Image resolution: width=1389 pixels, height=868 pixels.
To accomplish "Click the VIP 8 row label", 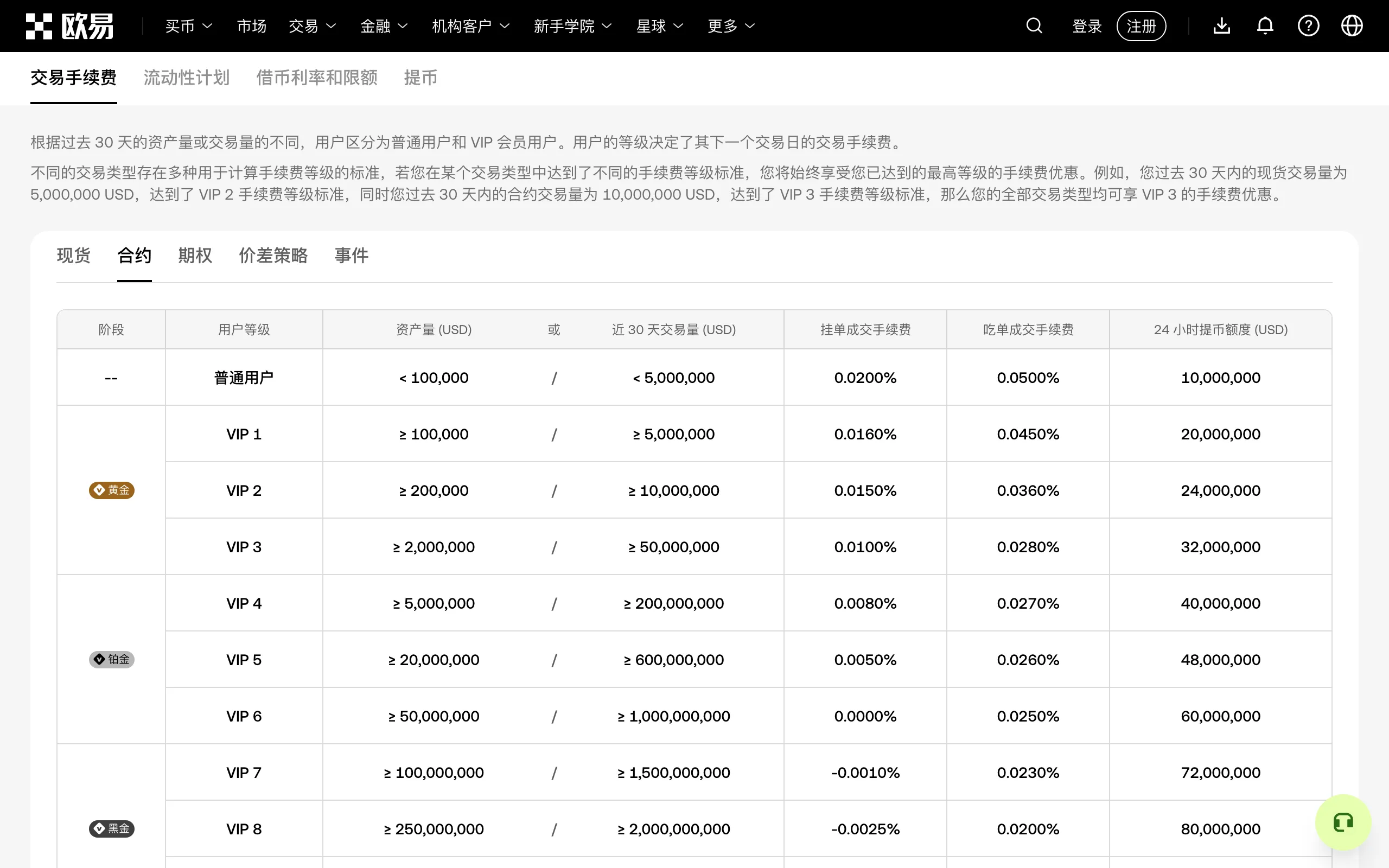I will pyautogui.click(x=244, y=829).
